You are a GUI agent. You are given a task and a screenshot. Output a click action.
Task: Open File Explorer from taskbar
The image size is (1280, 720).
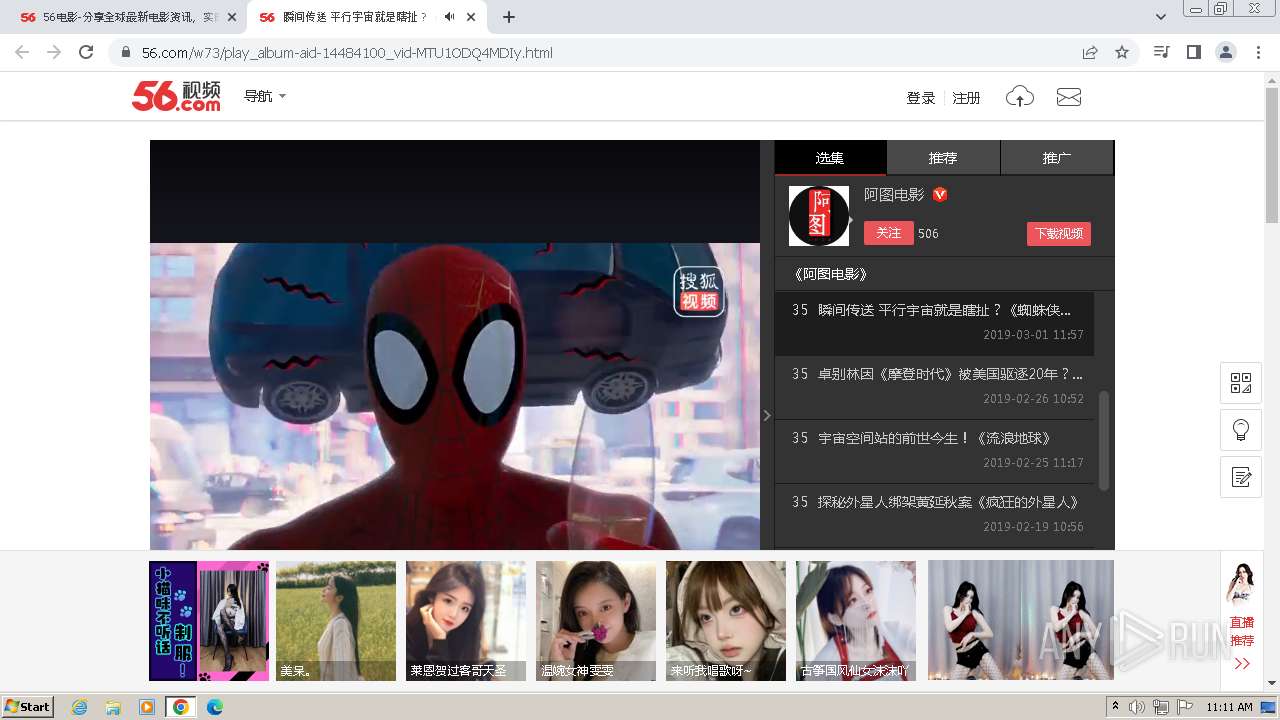(x=113, y=707)
